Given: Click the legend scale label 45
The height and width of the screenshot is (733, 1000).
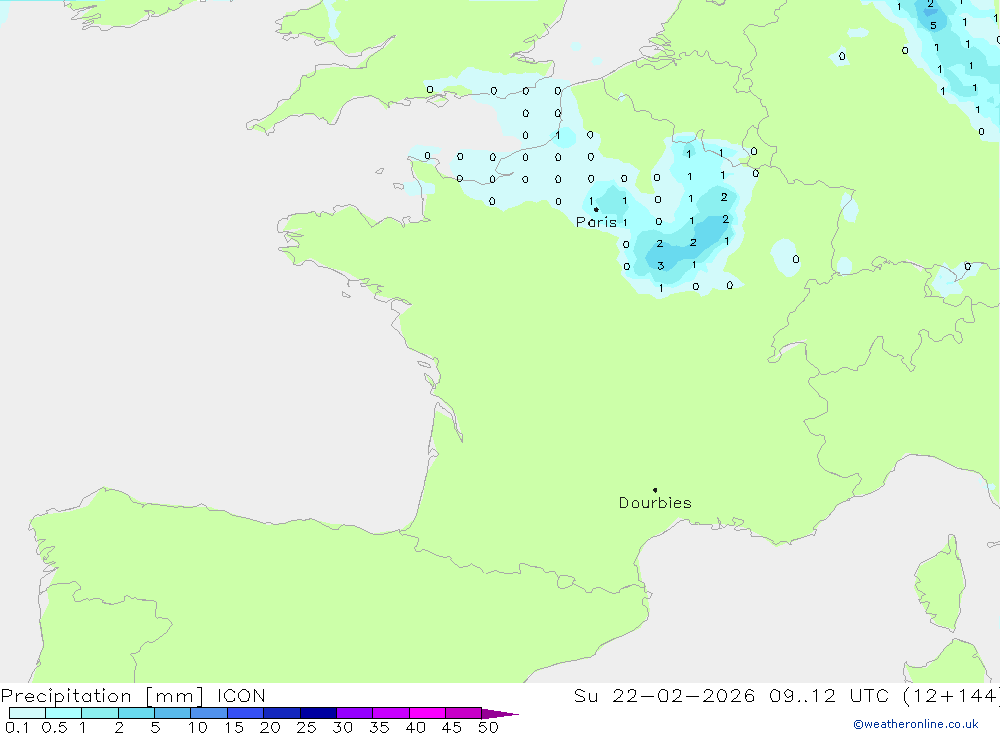Looking at the screenshot, I should click(x=452, y=727).
